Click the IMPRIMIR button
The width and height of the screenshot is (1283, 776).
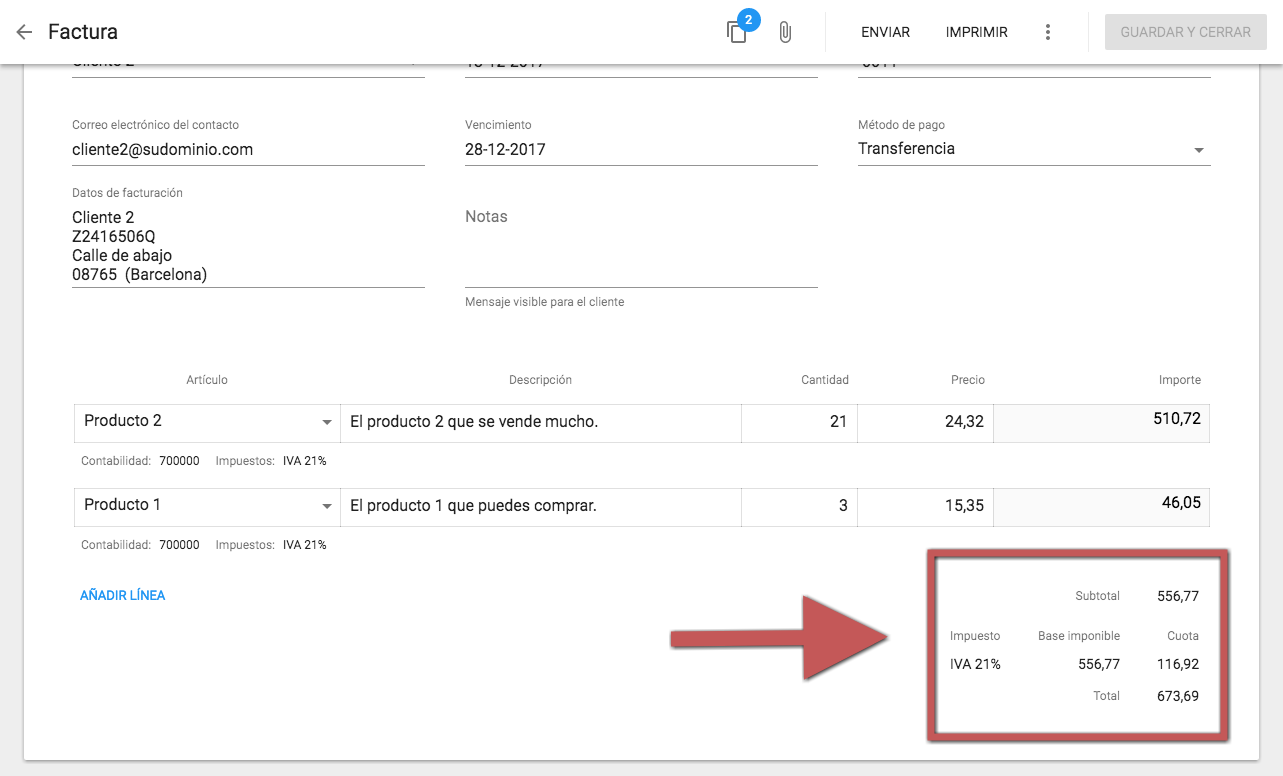(x=976, y=32)
